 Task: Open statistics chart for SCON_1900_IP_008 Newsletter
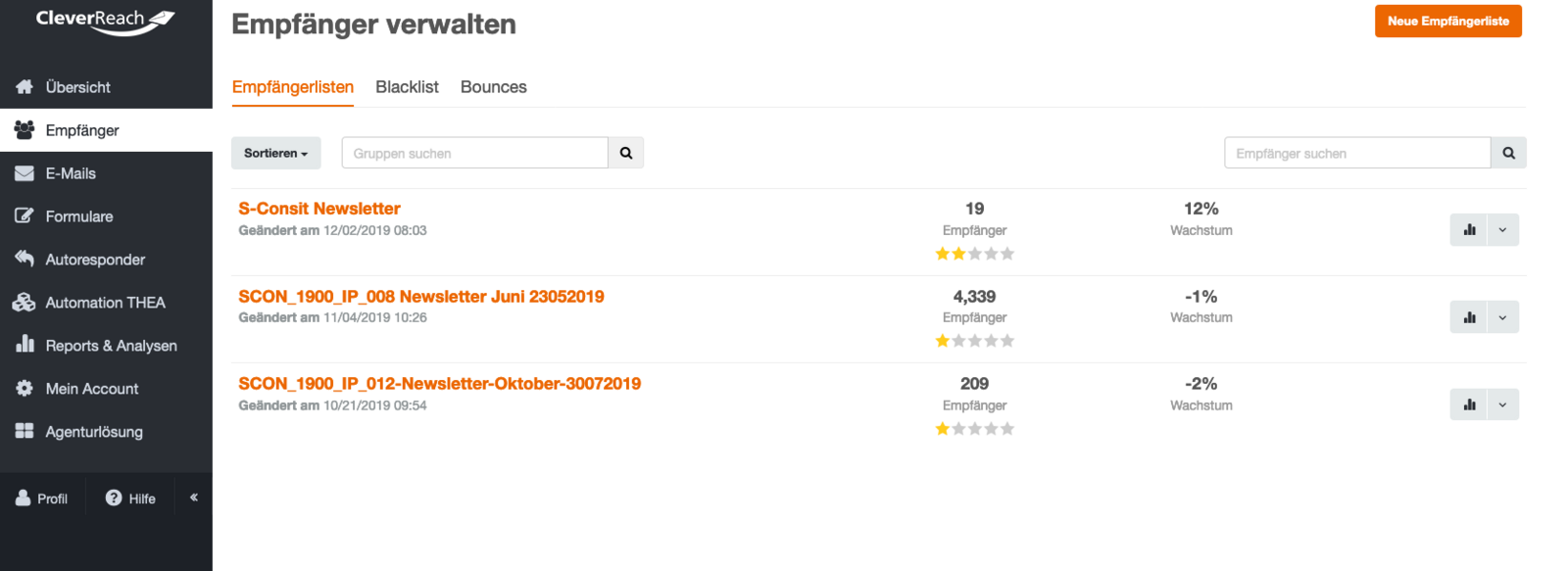1468,317
